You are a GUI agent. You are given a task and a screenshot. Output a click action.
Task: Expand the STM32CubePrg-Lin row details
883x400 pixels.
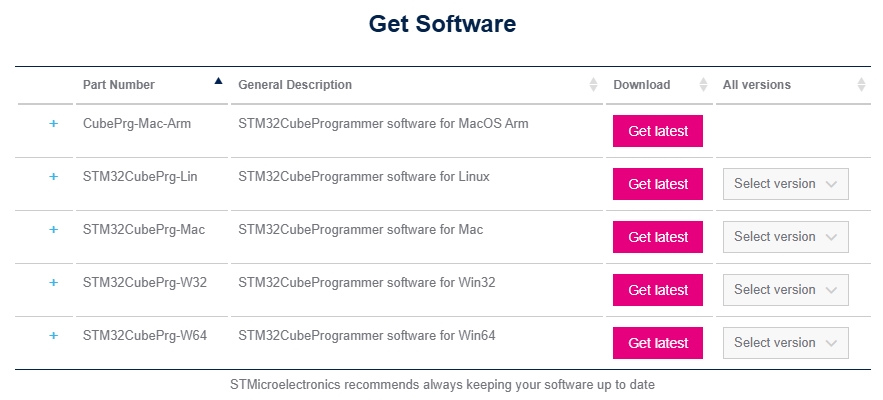point(54,177)
